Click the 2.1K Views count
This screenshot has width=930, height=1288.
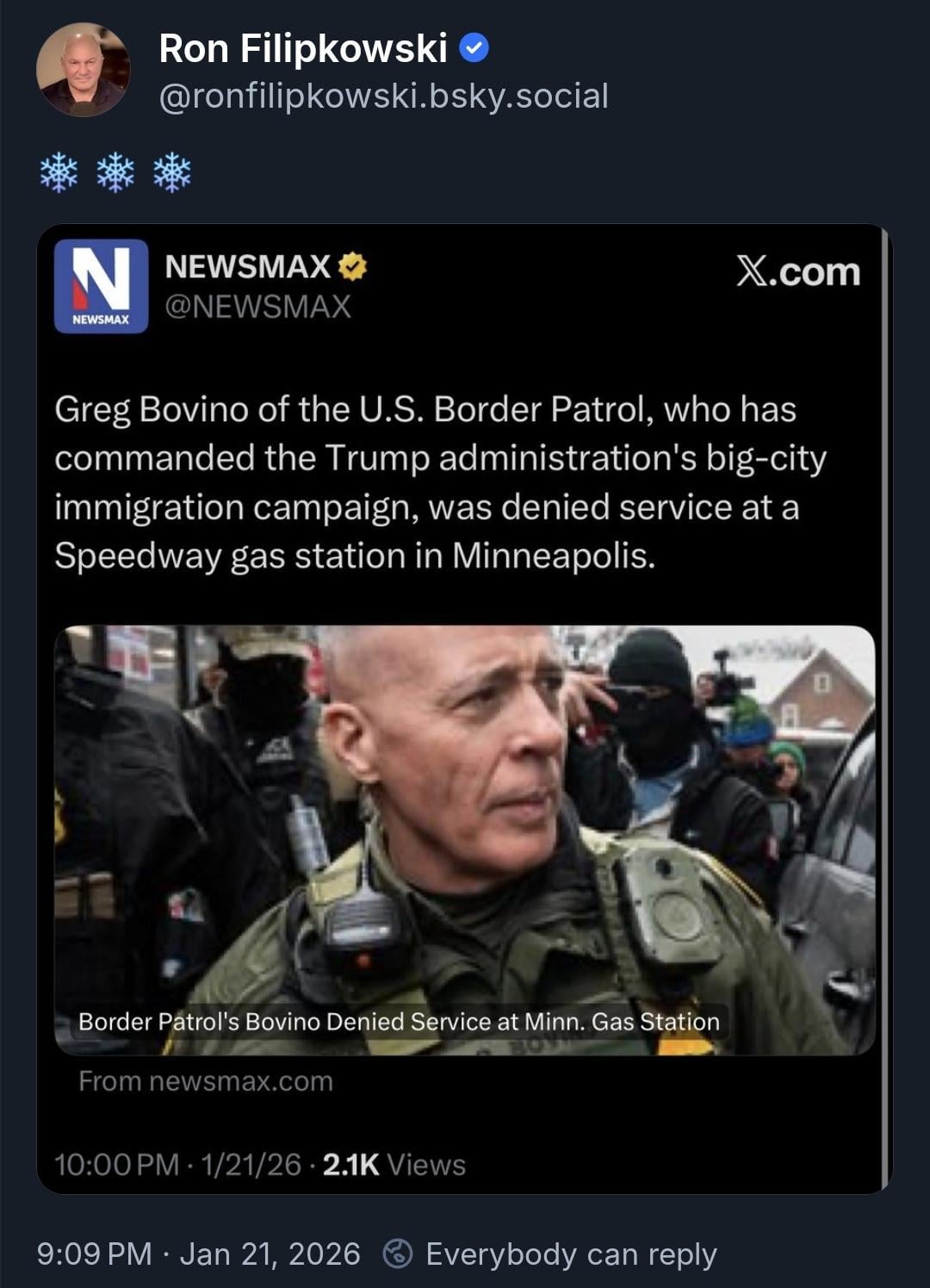tap(394, 1165)
